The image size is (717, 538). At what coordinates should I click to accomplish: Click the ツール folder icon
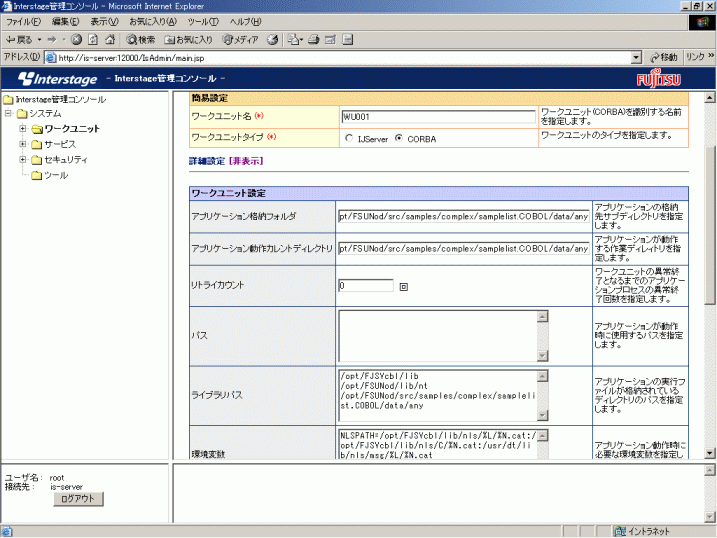(37, 175)
